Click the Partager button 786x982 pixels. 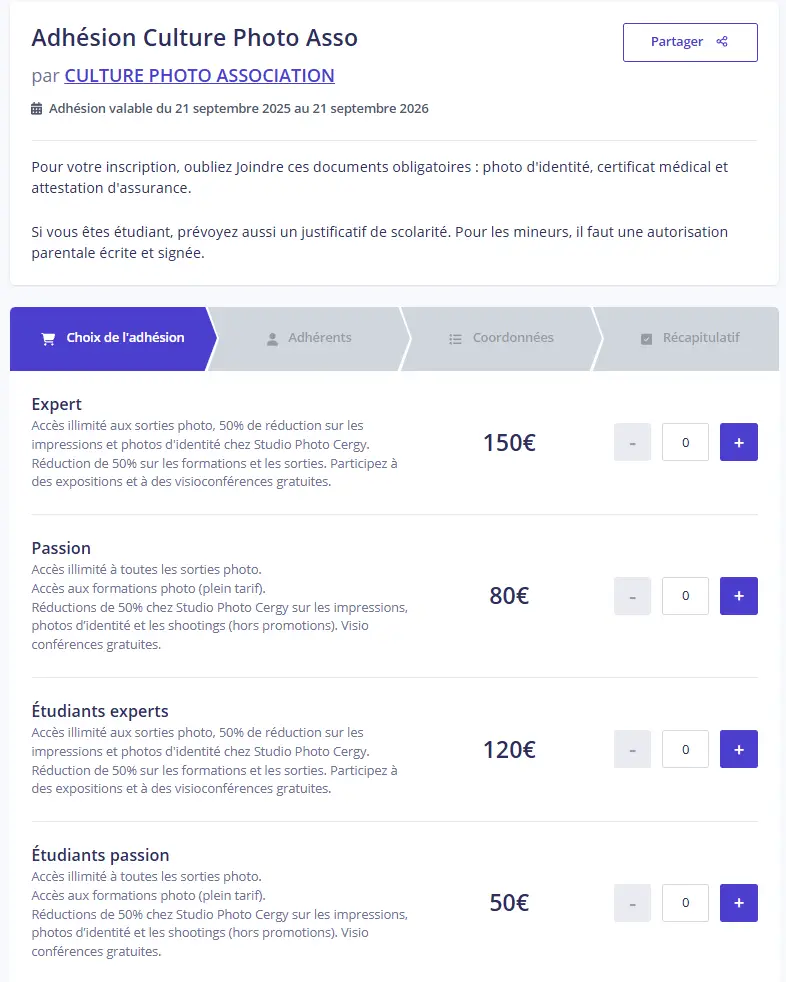tap(690, 42)
